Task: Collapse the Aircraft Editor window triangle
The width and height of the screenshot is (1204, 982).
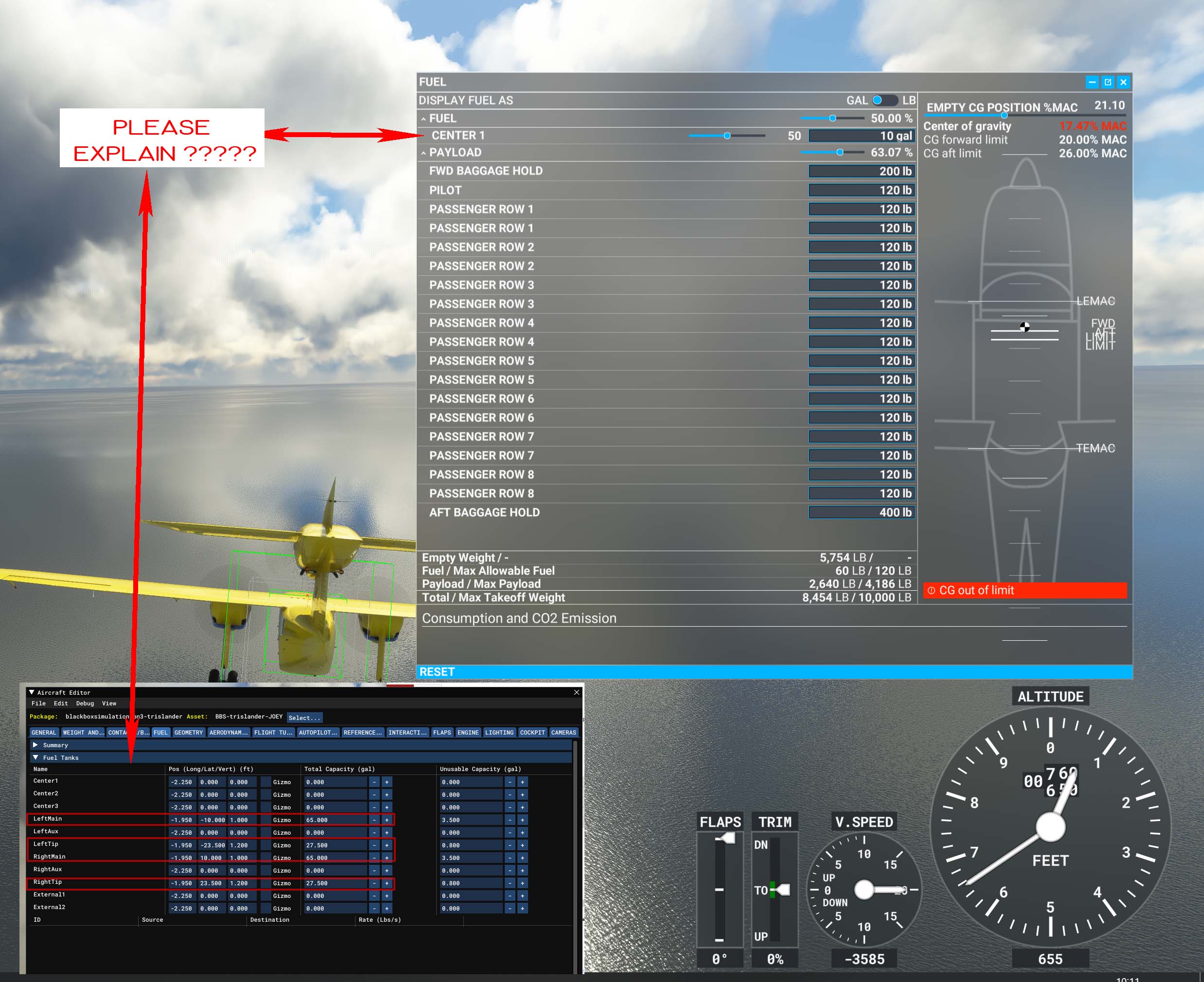Action: 32,692
